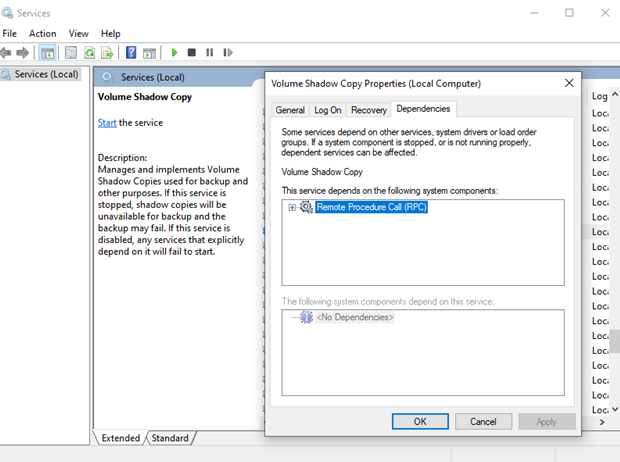Switch to the General tab
This screenshot has height=462, width=620.
tap(290, 110)
